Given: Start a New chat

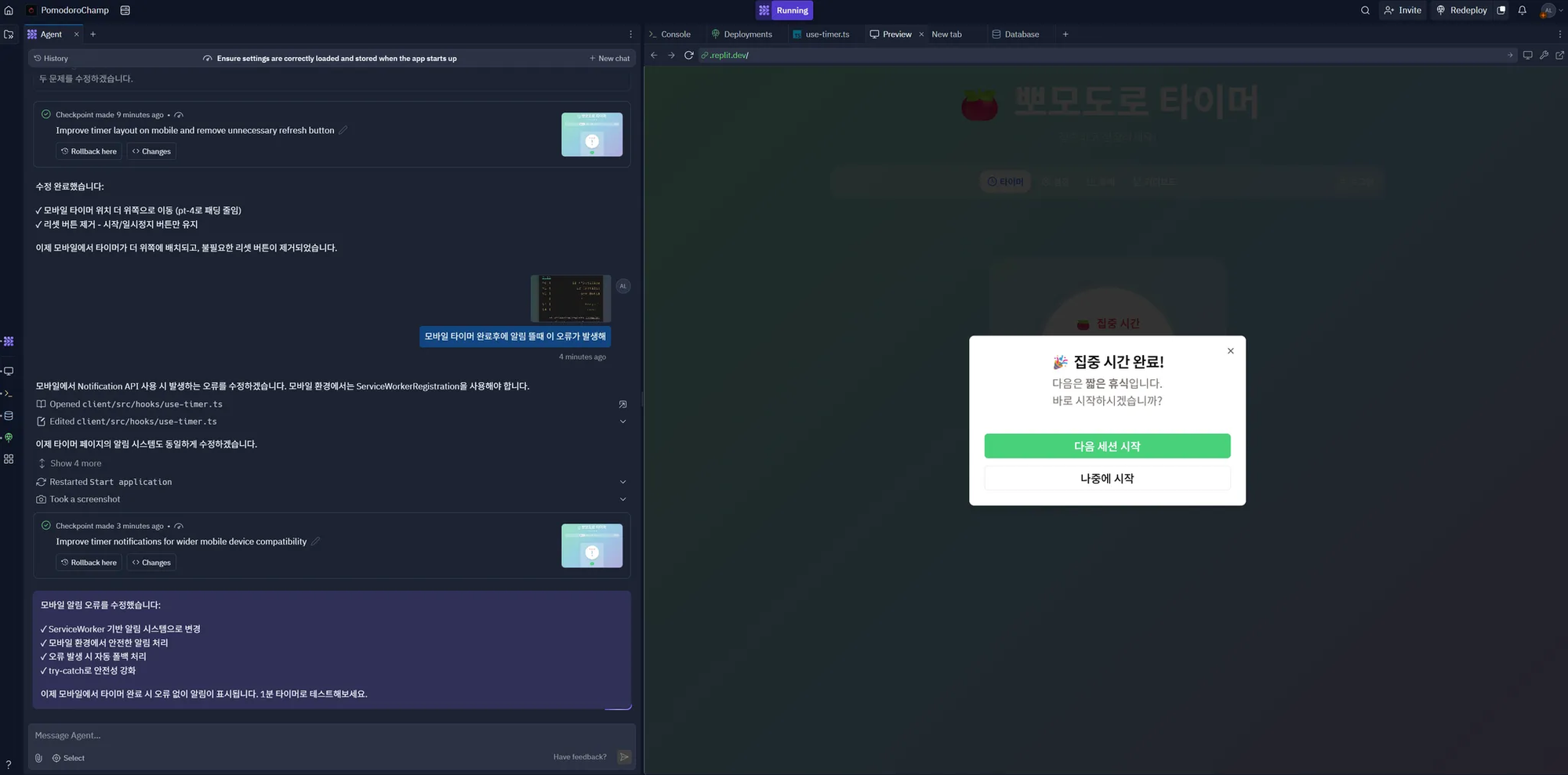Looking at the screenshot, I should click(x=609, y=59).
